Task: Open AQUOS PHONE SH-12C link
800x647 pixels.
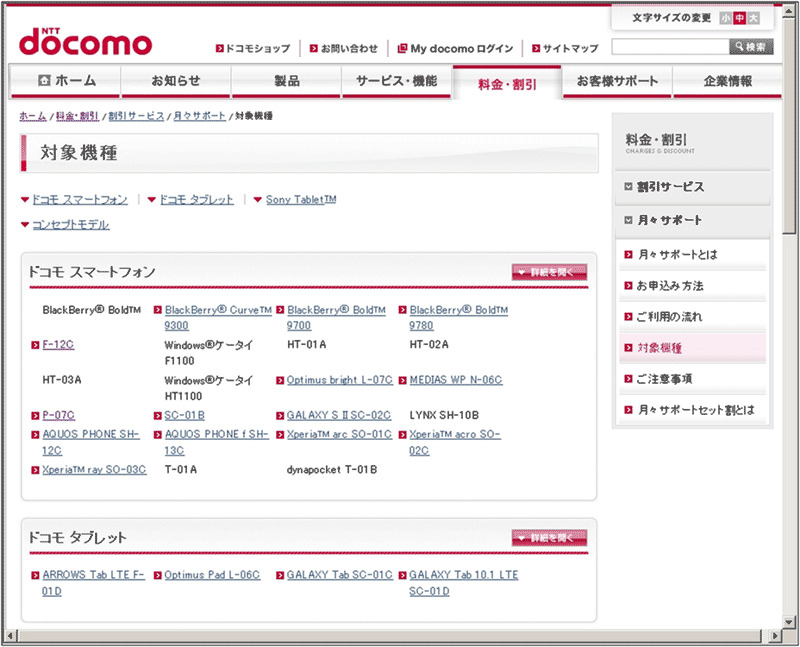Action: tap(90, 442)
